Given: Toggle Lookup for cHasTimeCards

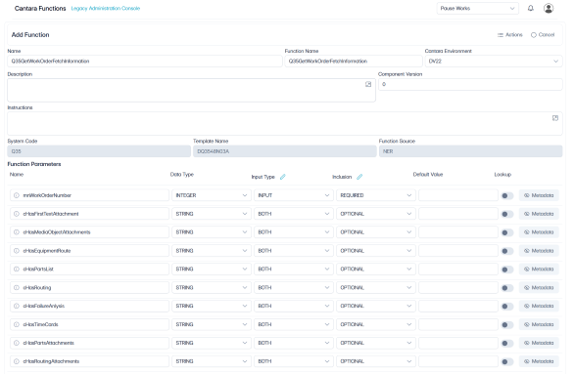Looking at the screenshot, I should pos(507,325).
